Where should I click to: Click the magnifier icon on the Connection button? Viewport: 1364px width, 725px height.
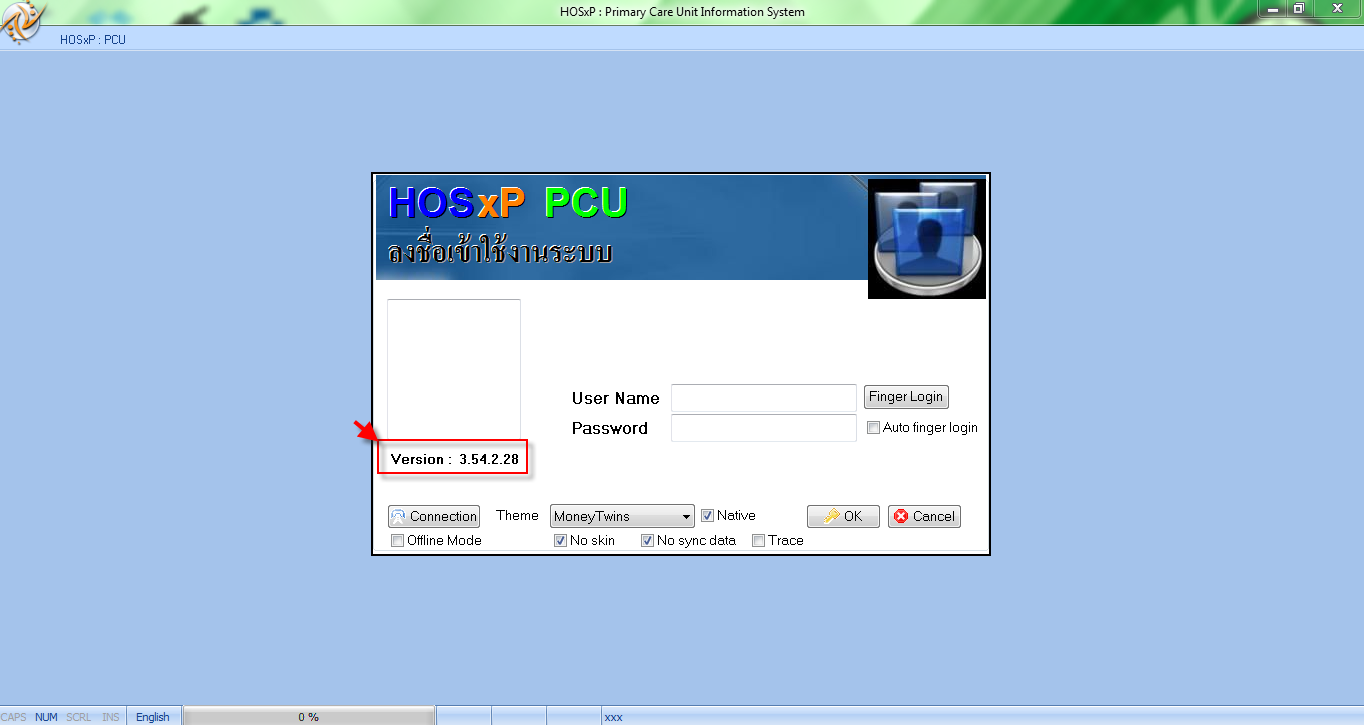[x=398, y=516]
